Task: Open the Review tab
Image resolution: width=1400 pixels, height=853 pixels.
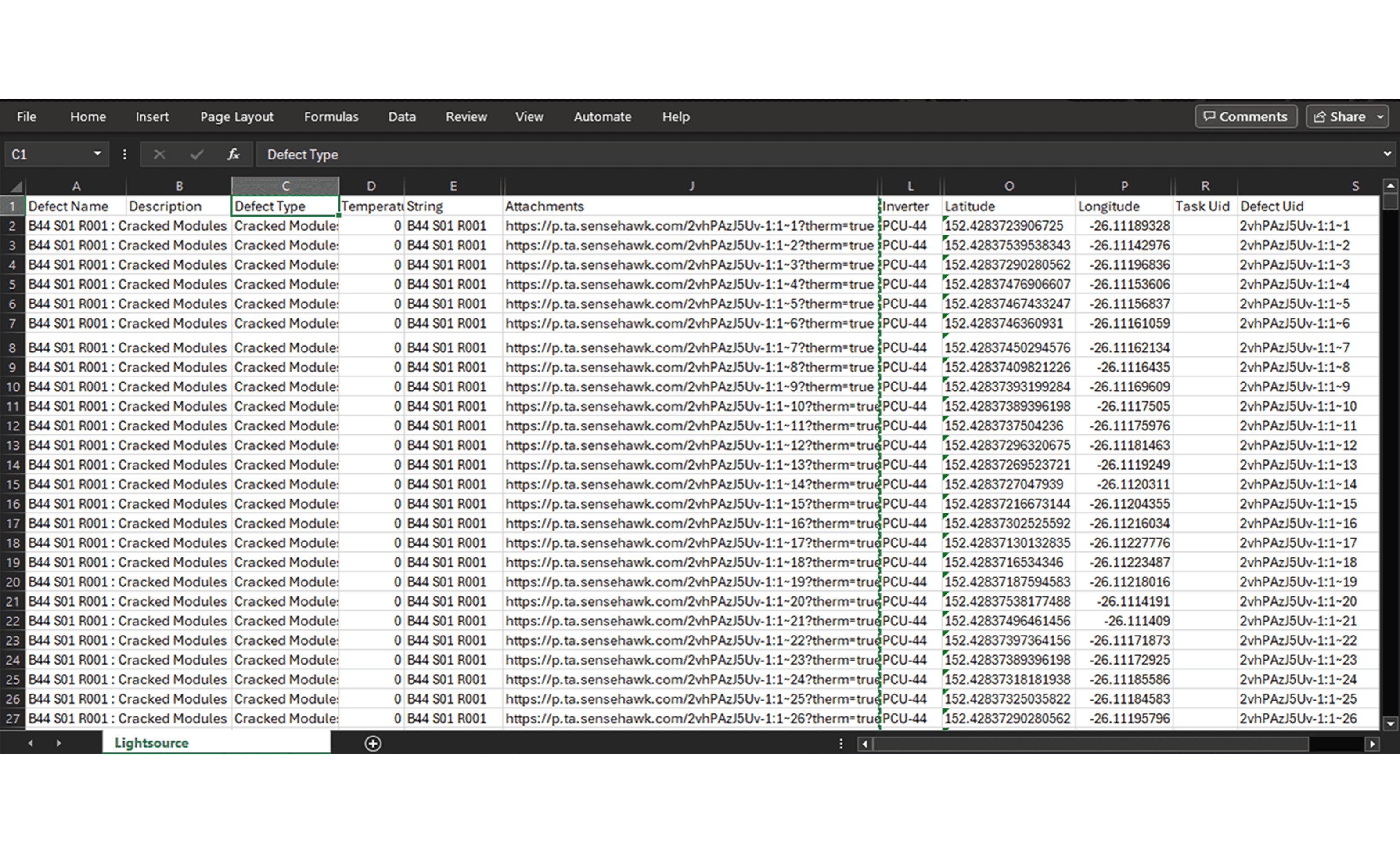Action: click(x=466, y=116)
